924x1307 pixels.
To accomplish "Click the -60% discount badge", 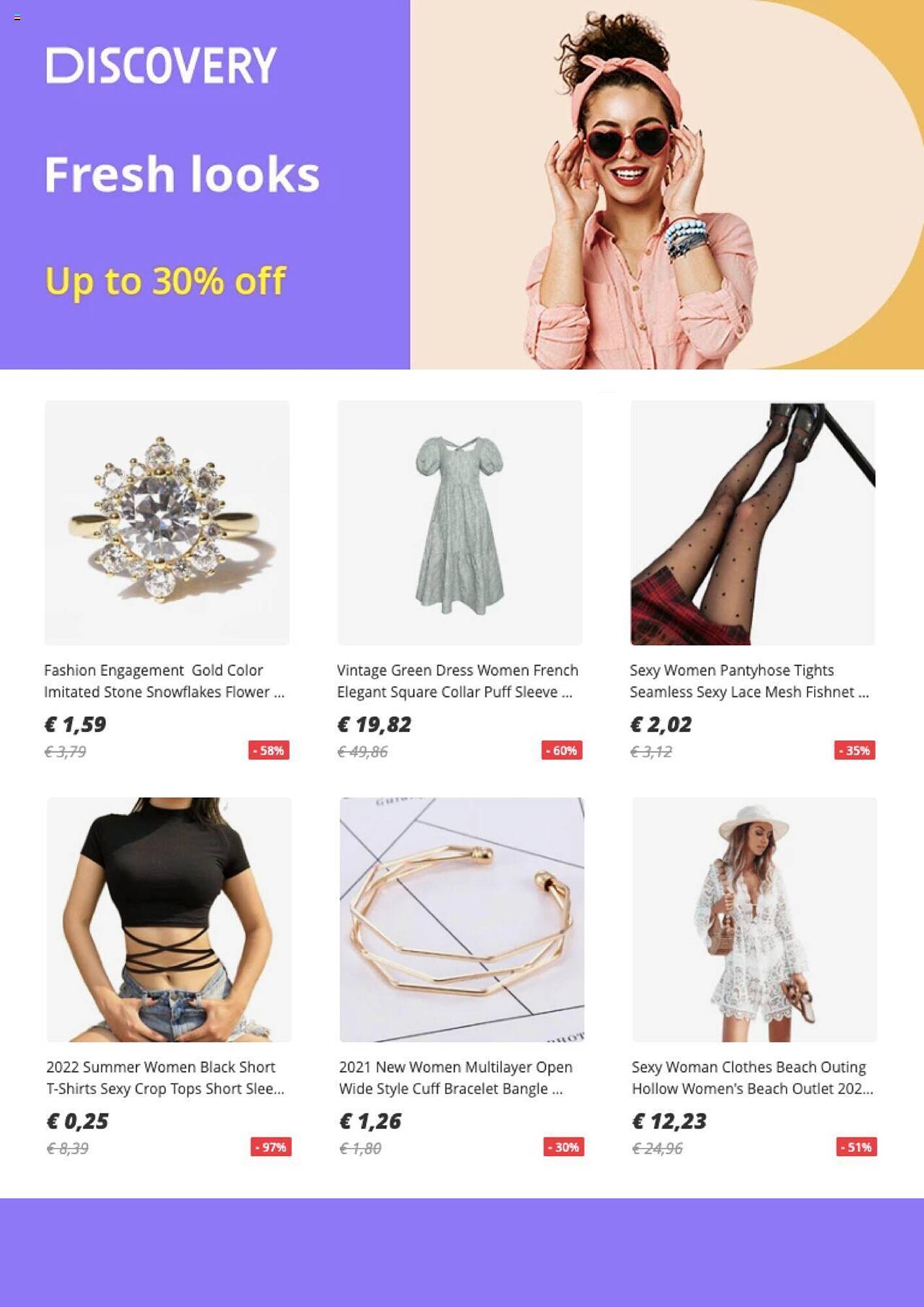I will (561, 750).
